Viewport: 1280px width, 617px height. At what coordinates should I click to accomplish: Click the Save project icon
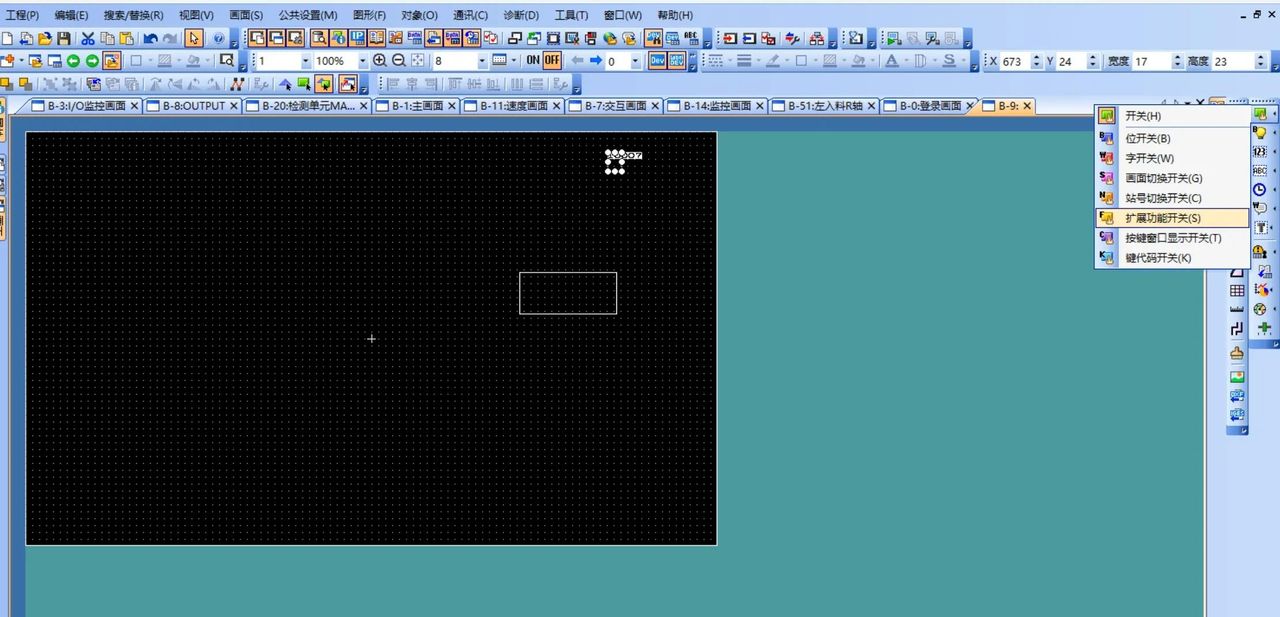64,38
